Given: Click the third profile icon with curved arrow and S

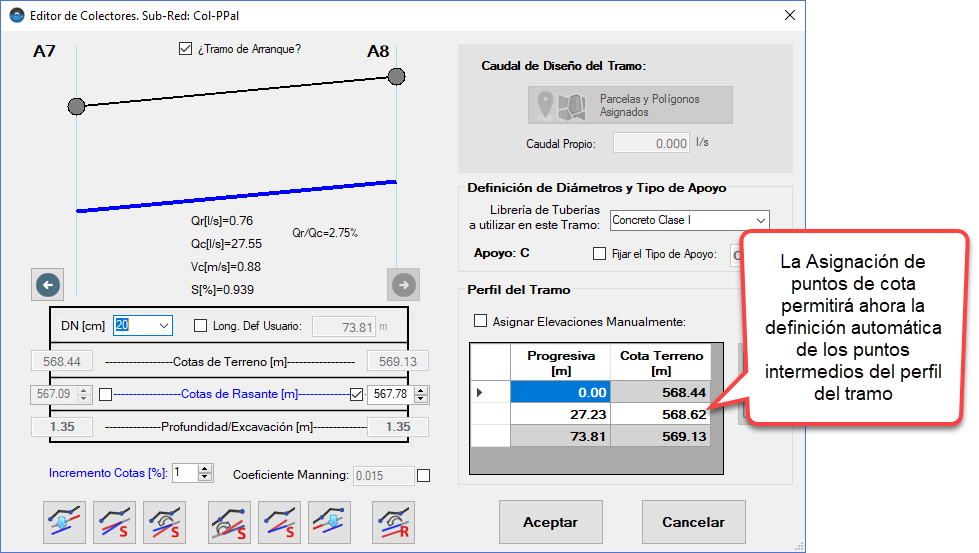Looking at the screenshot, I should pyautogui.click(x=163, y=522).
